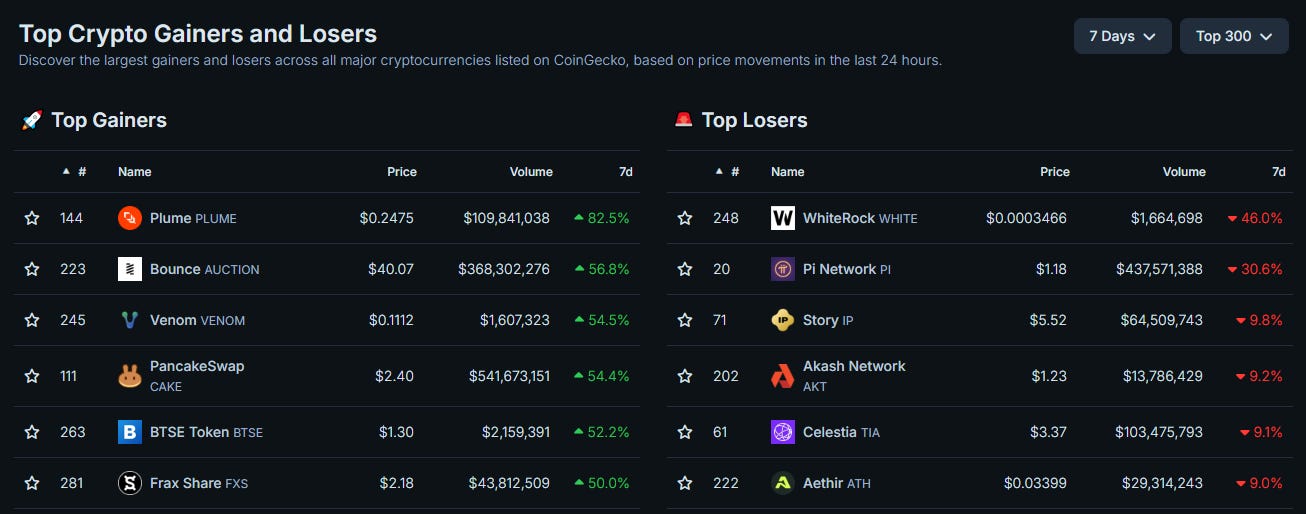Screen dimensions: 1306x514
Task: Click the Frax Share logo
Action: pyautogui.click(x=130, y=483)
